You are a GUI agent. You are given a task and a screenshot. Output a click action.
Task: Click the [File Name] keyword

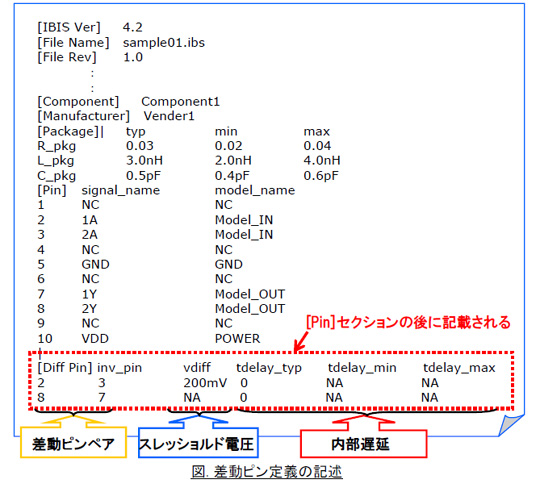pyautogui.click(x=73, y=42)
